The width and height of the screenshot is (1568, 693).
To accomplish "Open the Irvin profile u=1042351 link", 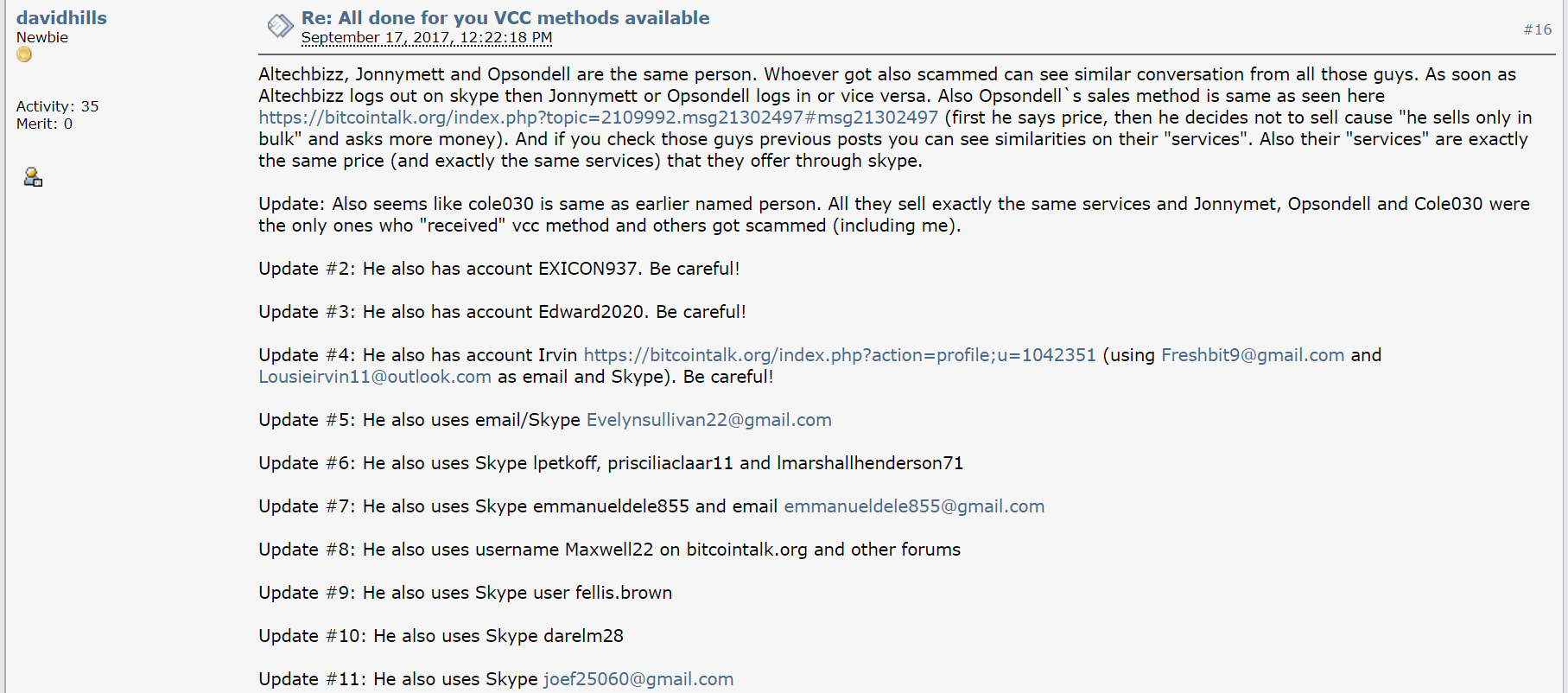I will [840, 355].
